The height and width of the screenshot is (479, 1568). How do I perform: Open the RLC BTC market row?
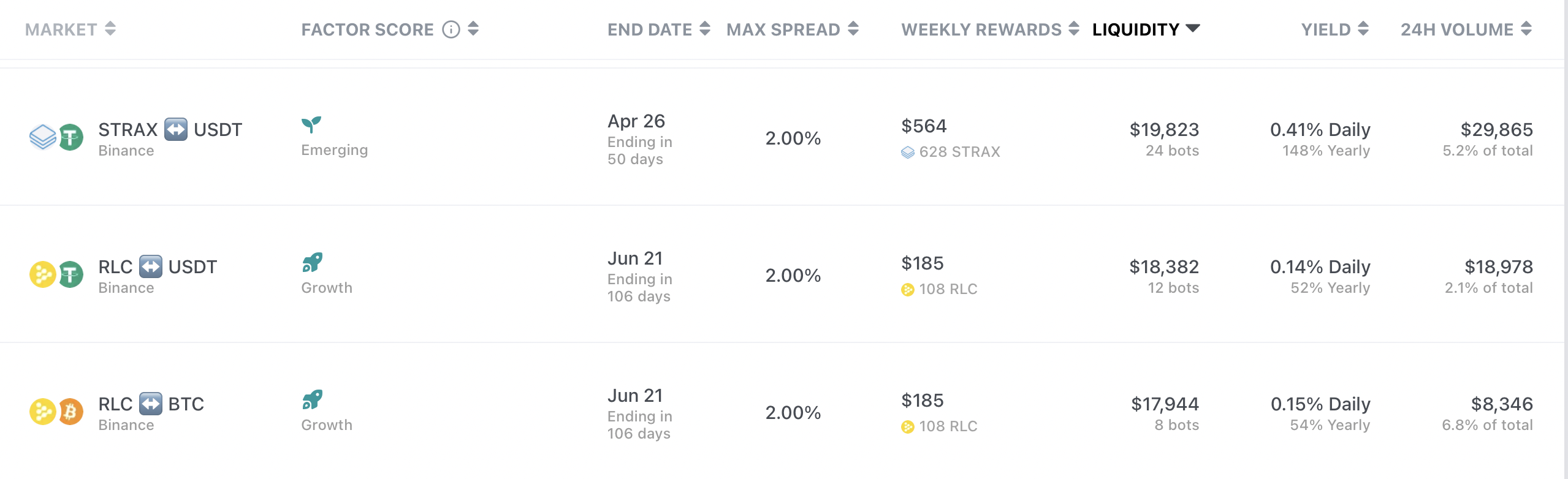[x=782, y=411]
